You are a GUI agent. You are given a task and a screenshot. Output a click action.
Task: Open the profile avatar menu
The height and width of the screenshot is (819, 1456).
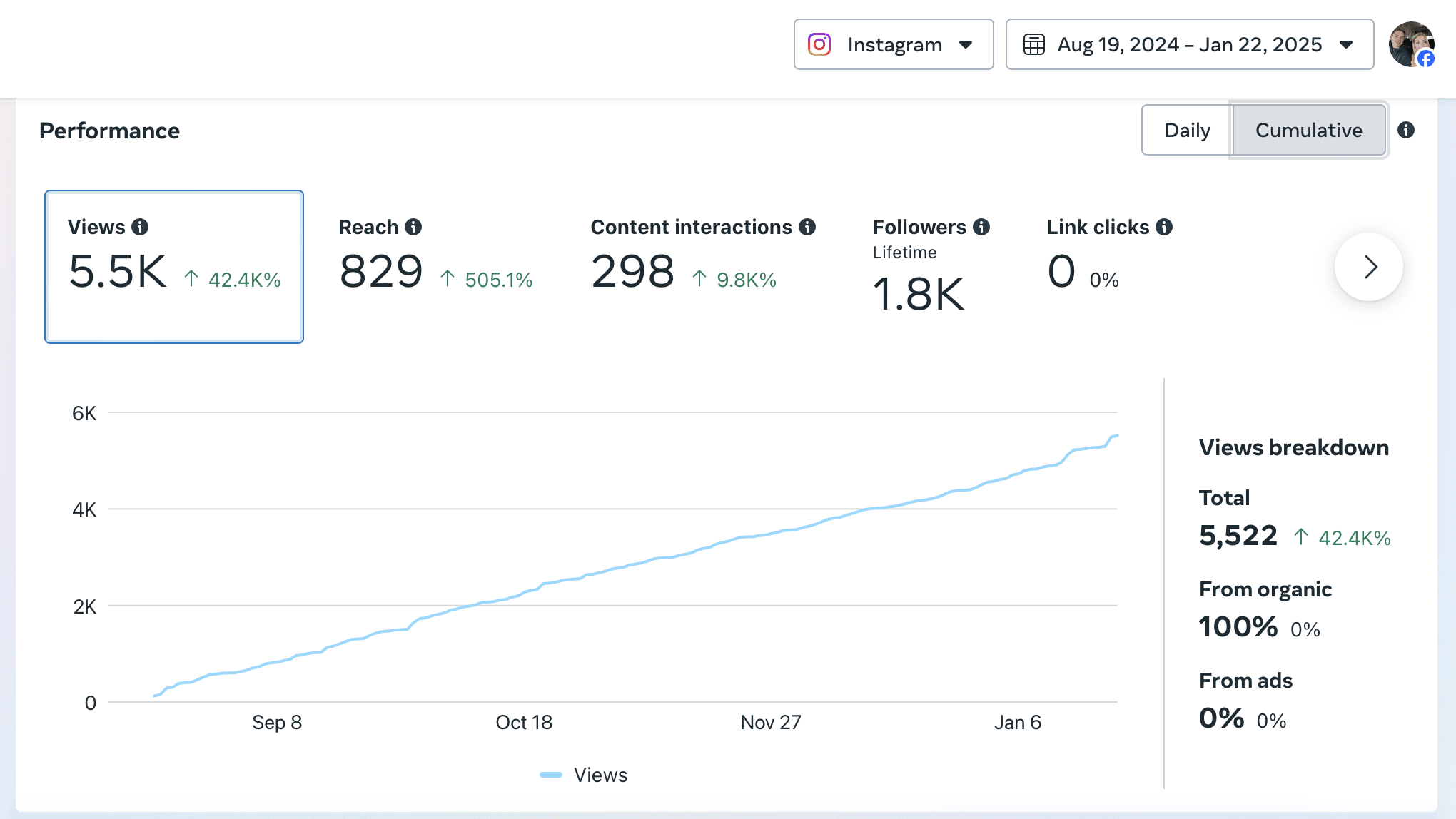(1412, 44)
